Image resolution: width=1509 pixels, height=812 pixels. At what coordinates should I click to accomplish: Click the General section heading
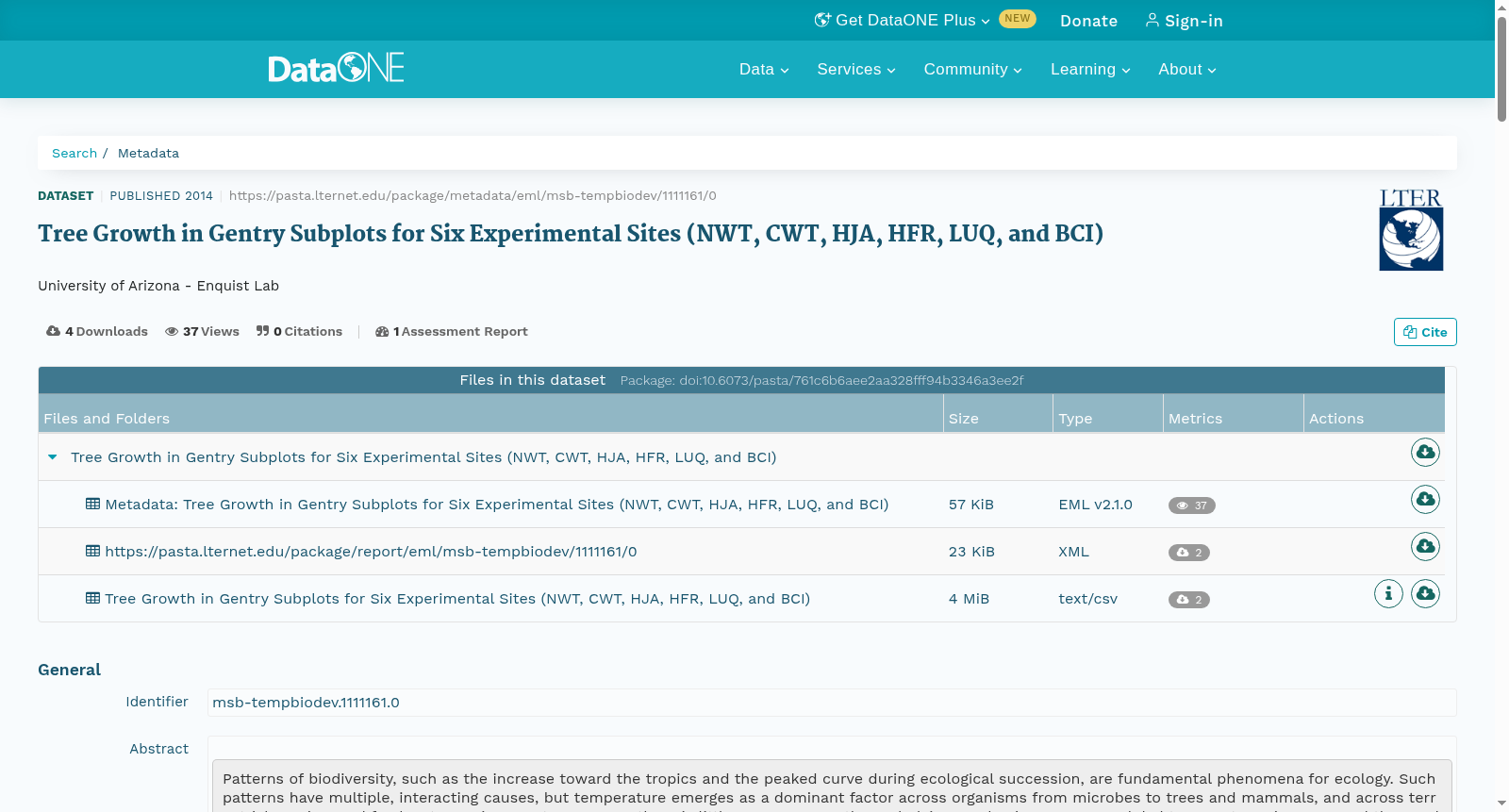point(69,670)
